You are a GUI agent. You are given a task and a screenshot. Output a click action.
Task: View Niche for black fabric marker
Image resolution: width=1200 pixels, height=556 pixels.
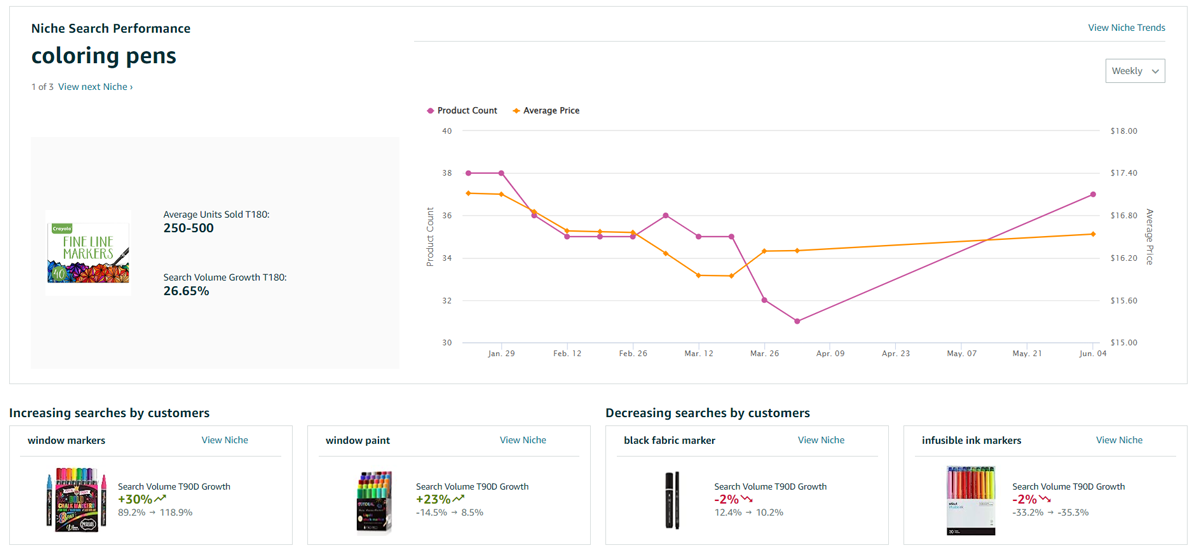tap(821, 440)
